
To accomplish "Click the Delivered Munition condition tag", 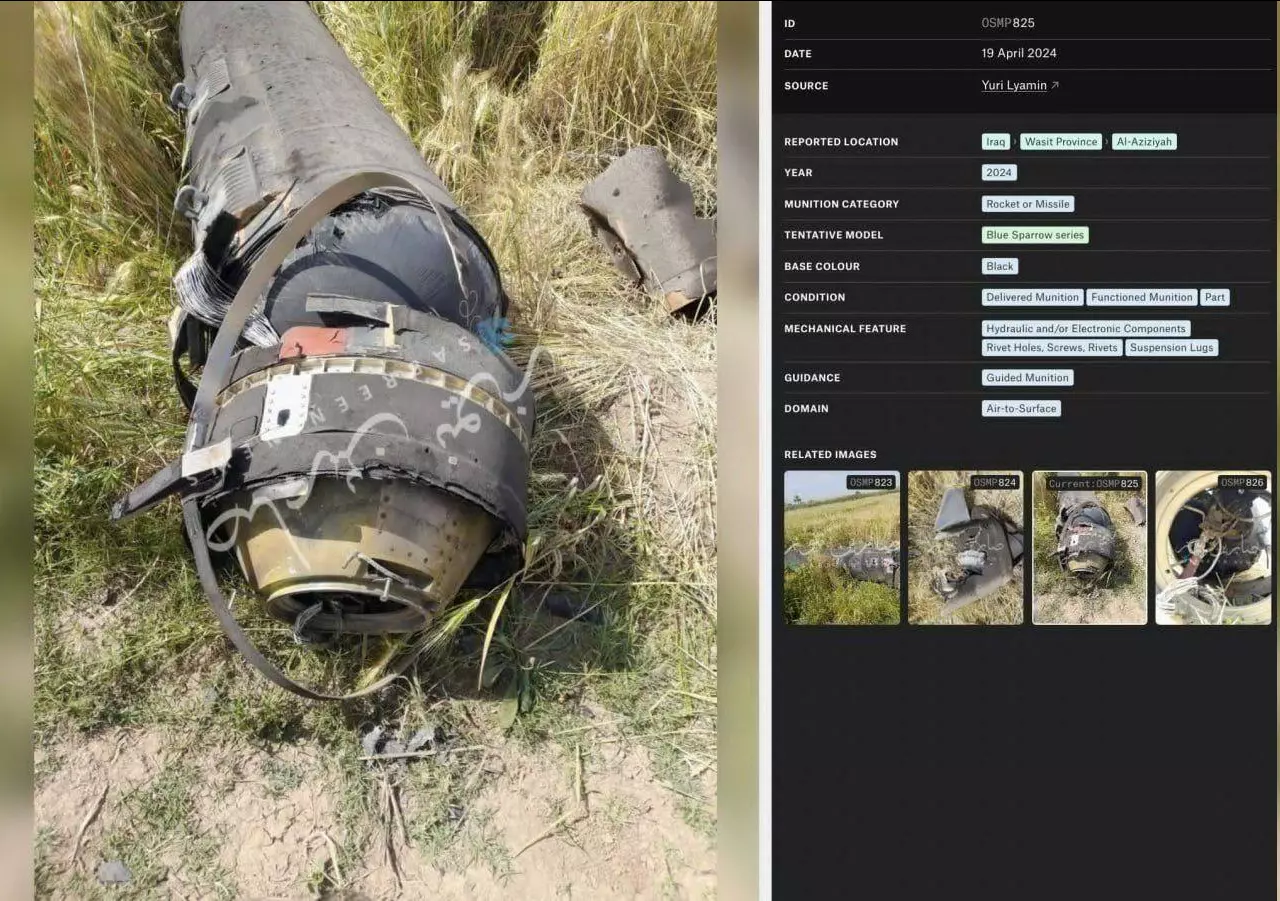I will pos(1033,297).
